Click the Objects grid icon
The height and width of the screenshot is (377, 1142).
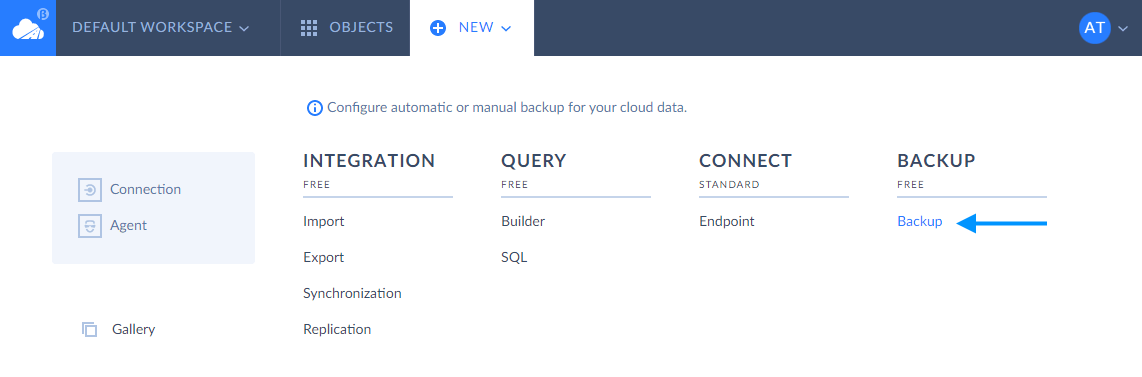[309, 28]
